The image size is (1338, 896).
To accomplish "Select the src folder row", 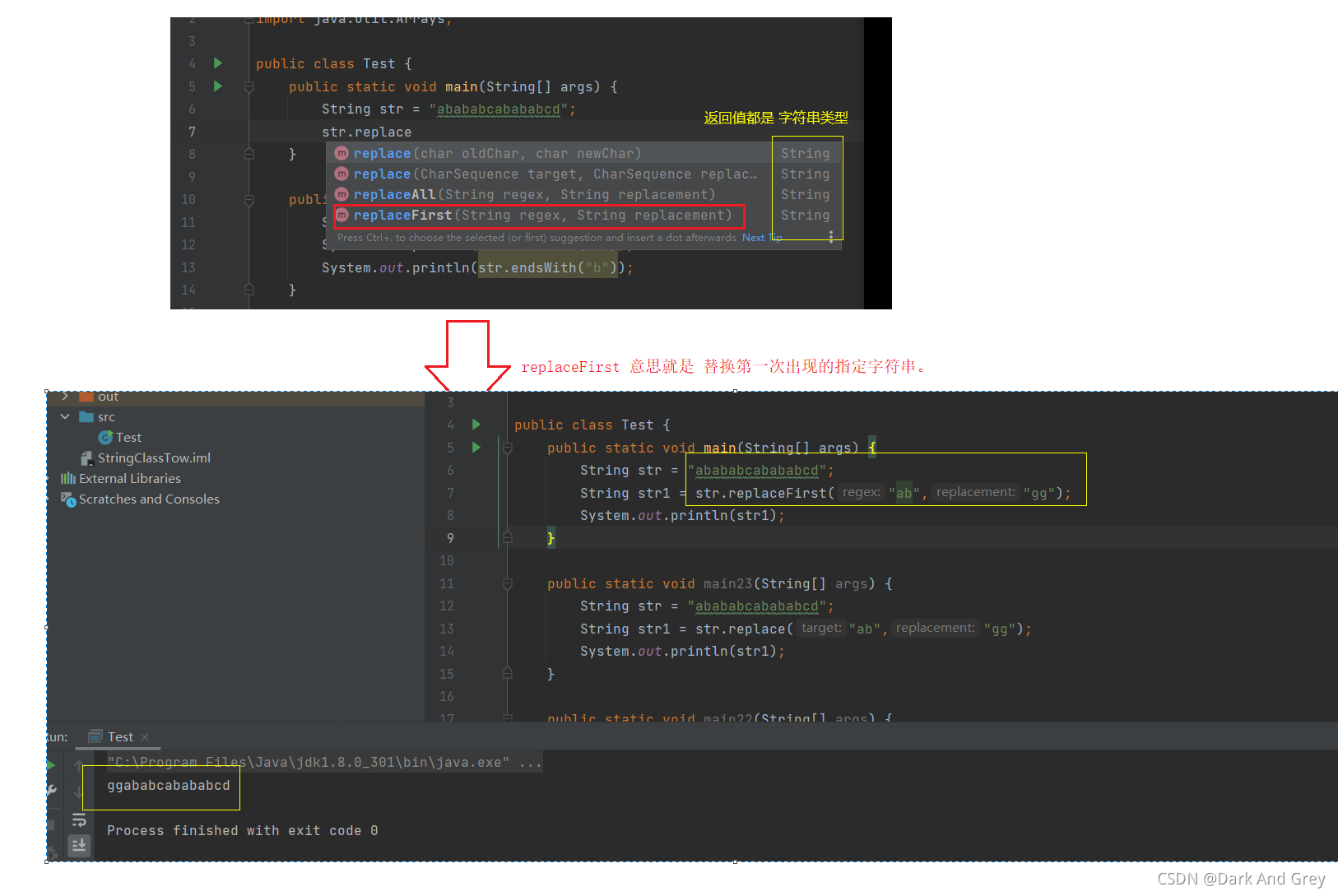I will point(235,417).
